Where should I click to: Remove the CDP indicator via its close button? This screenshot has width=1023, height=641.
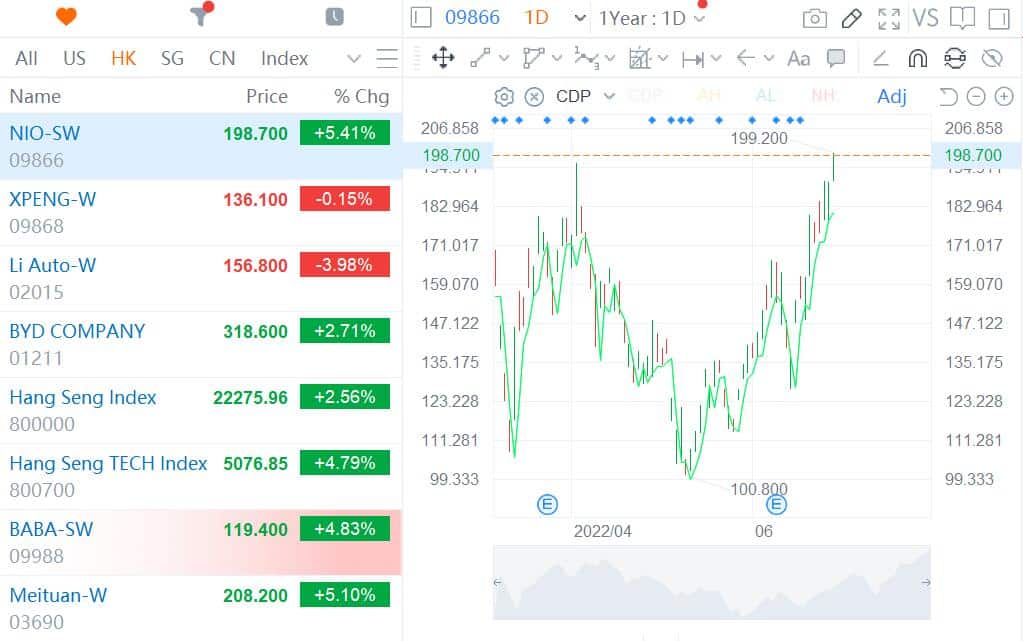tap(533, 95)
